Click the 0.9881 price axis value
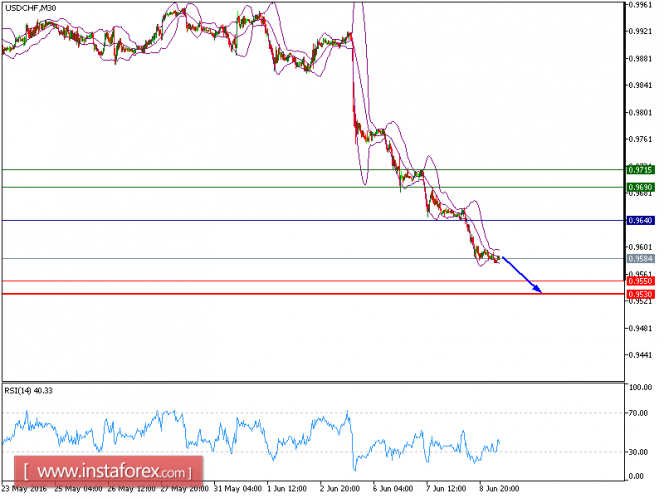This screenshot has height=498, width=664. click(640, 58)
